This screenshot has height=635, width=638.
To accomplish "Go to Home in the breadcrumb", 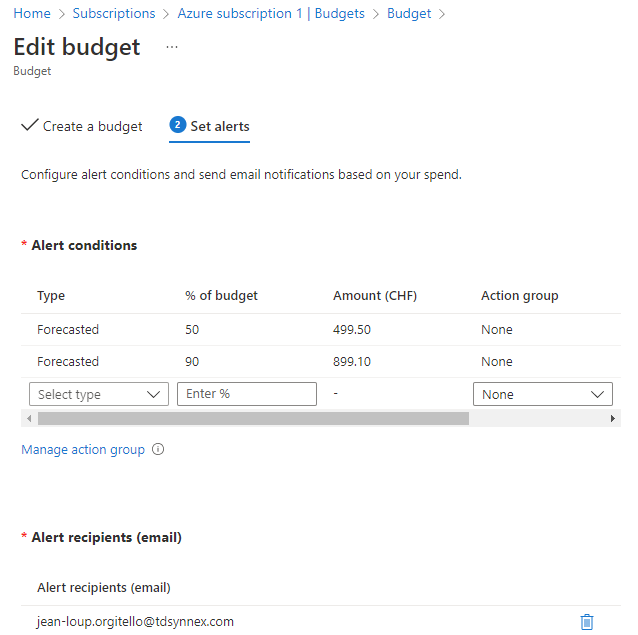I will [32, 13].
